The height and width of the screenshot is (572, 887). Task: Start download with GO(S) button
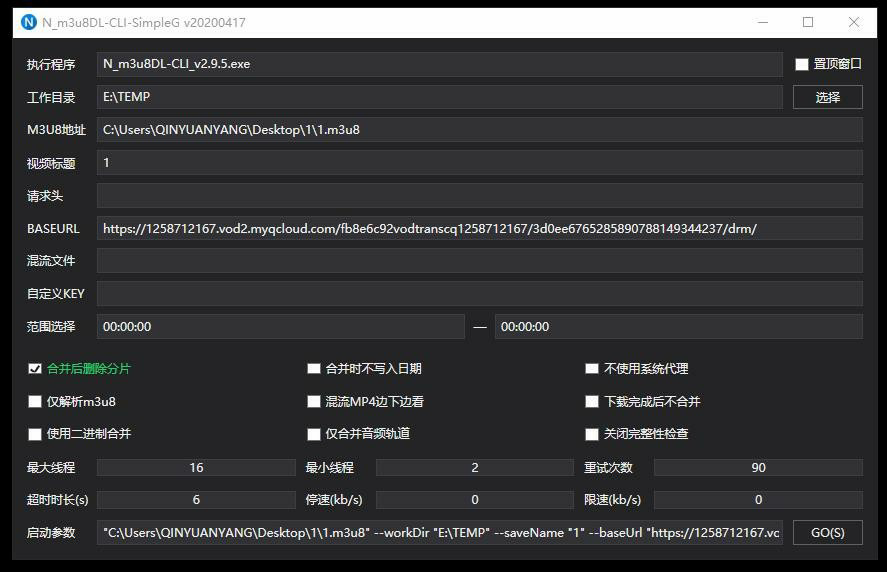tap(827, 533)
